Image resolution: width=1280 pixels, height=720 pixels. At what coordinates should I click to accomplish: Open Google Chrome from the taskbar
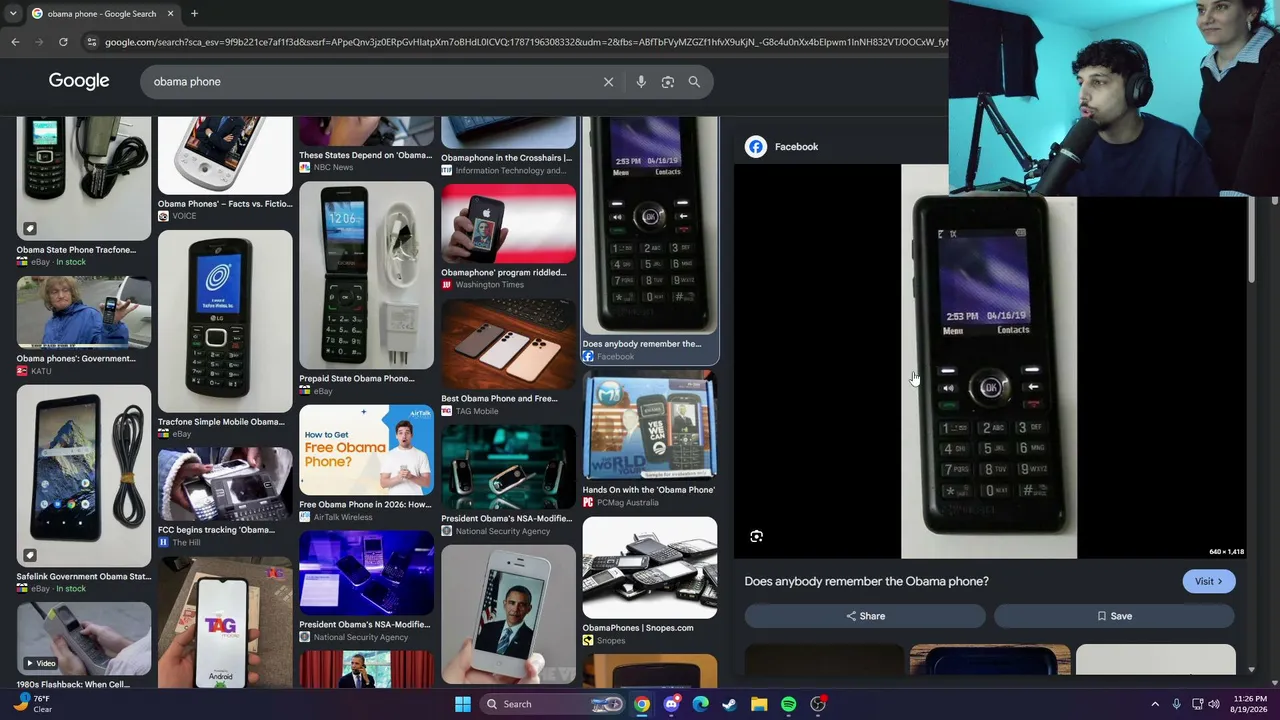click(x=642, y=704)
